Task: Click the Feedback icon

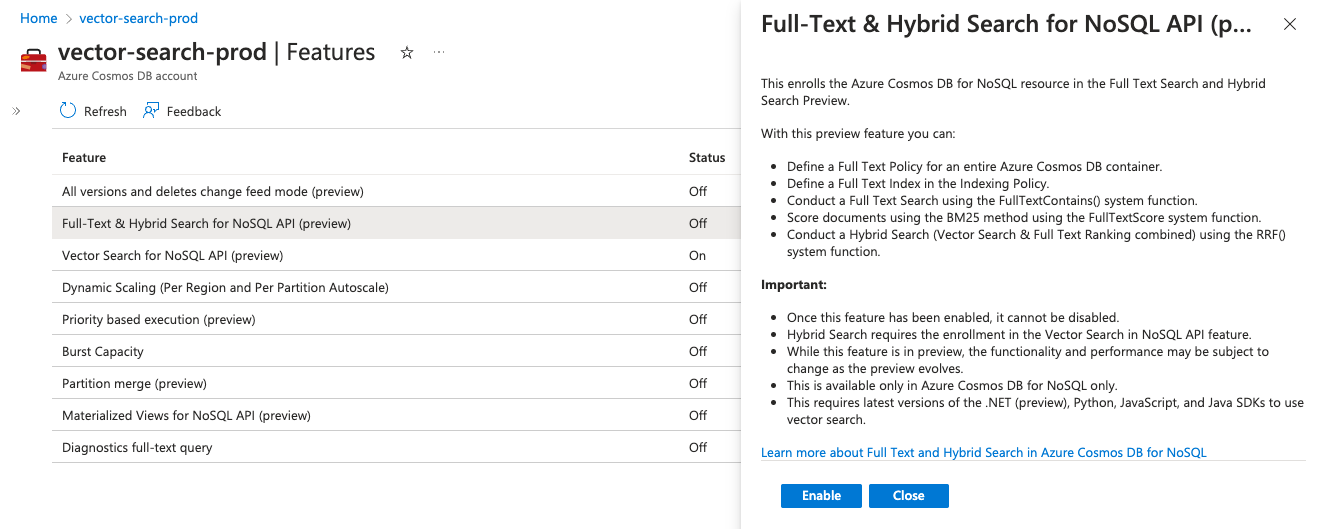Action: point(151,111)
